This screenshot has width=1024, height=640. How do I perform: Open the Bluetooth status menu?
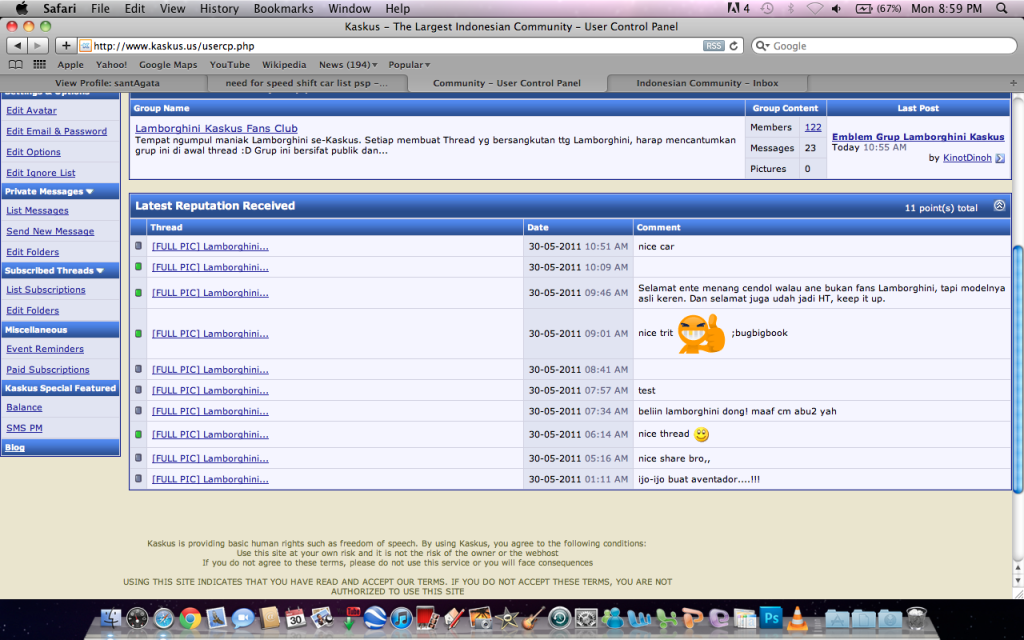[x=790, y=8]
